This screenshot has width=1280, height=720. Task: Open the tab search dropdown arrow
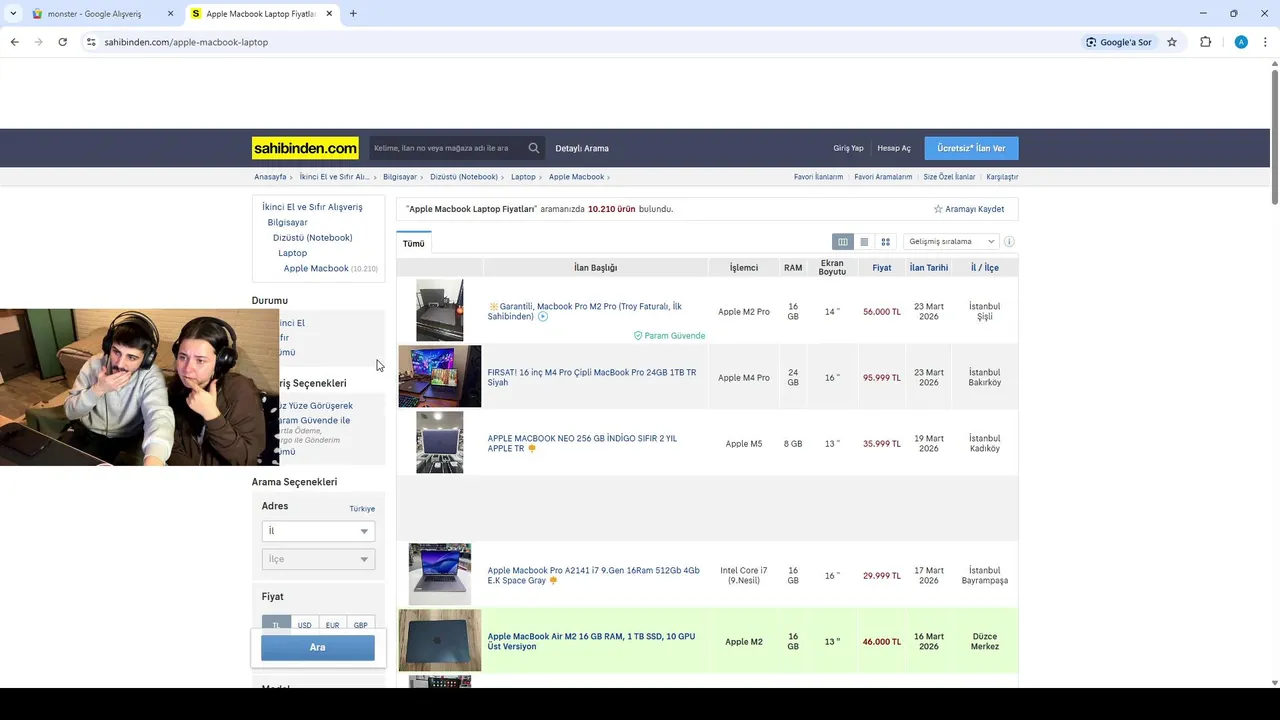13,14
